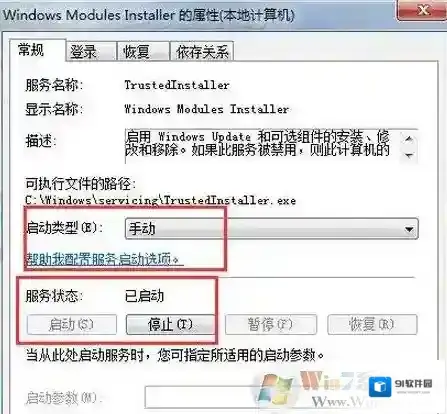Click the 恢复(R) resume button
The image size is (447, 414).
click(372, 324)
